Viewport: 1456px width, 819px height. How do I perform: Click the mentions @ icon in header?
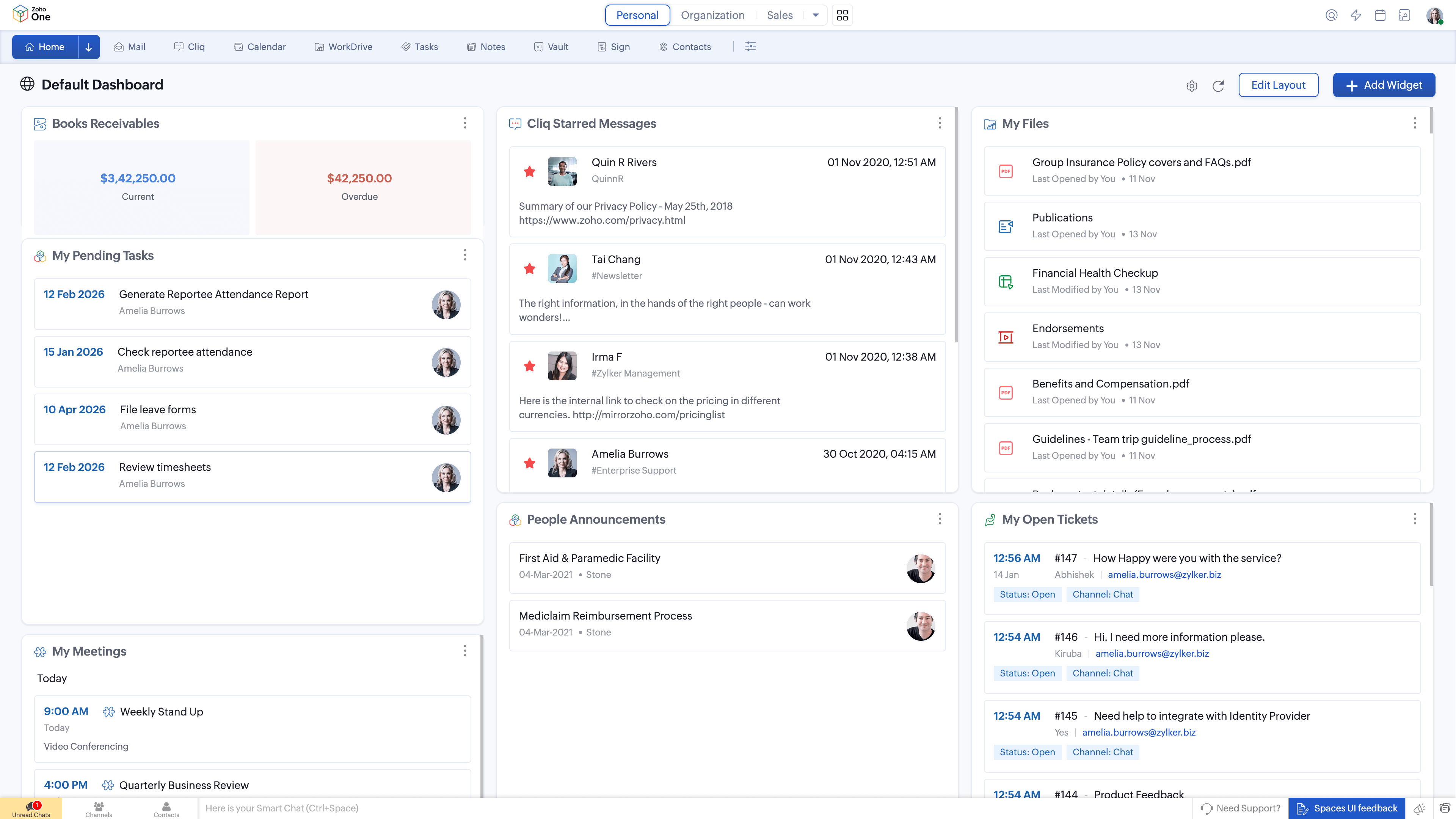pos(1331,15)
